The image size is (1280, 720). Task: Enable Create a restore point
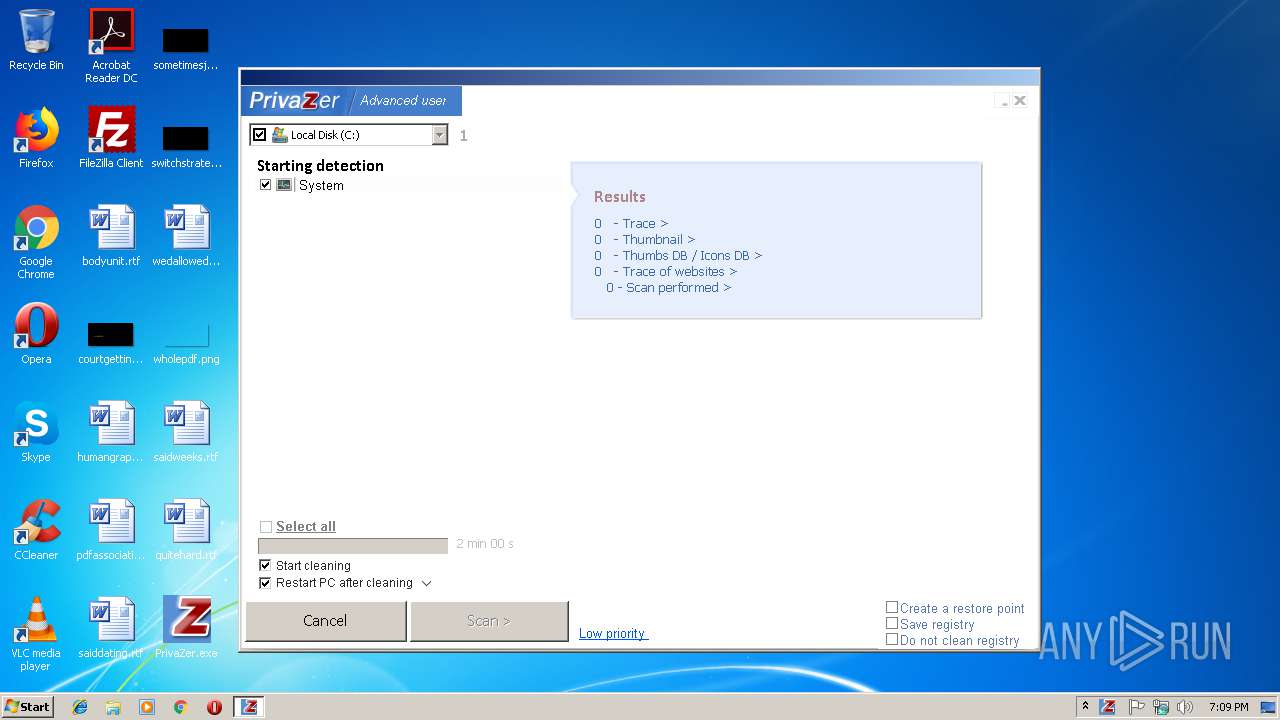[x=892, y=607]
